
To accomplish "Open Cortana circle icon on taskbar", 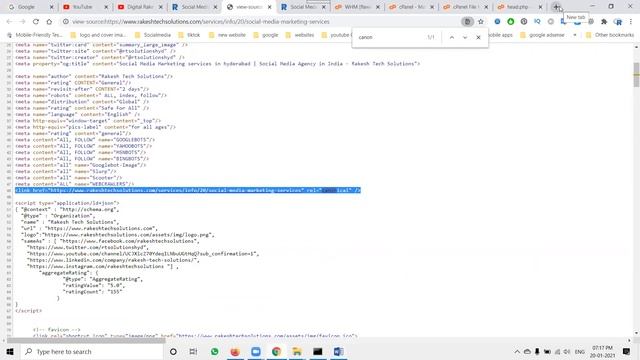I will (x=173, y=351).
